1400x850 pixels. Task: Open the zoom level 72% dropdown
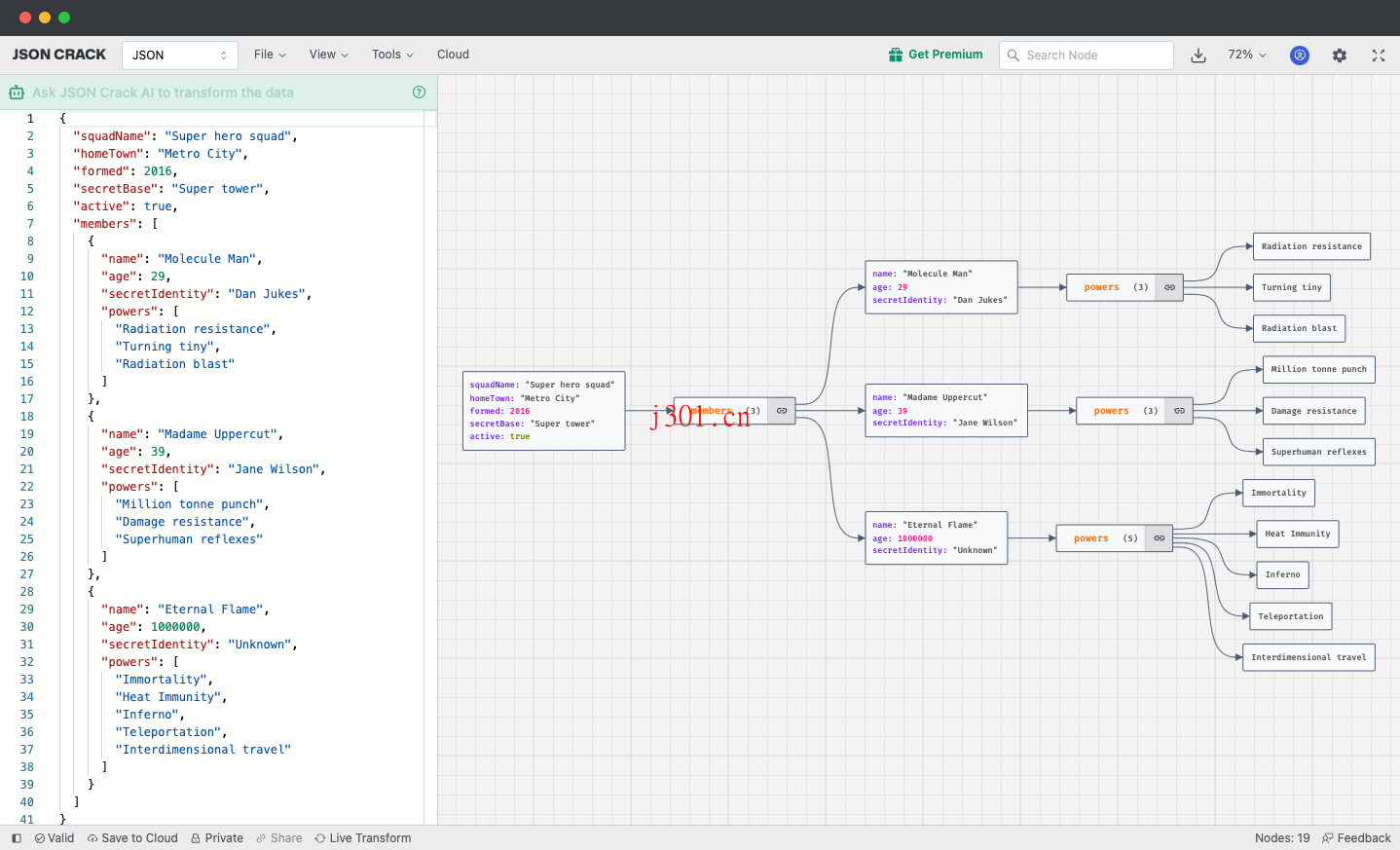[x=1246, y=55]
